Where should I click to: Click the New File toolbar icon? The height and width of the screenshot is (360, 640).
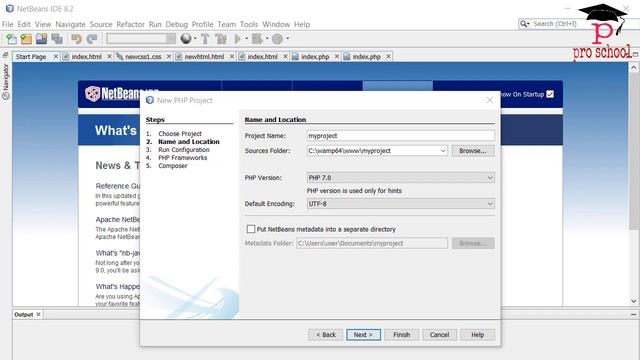pos(11,39)
